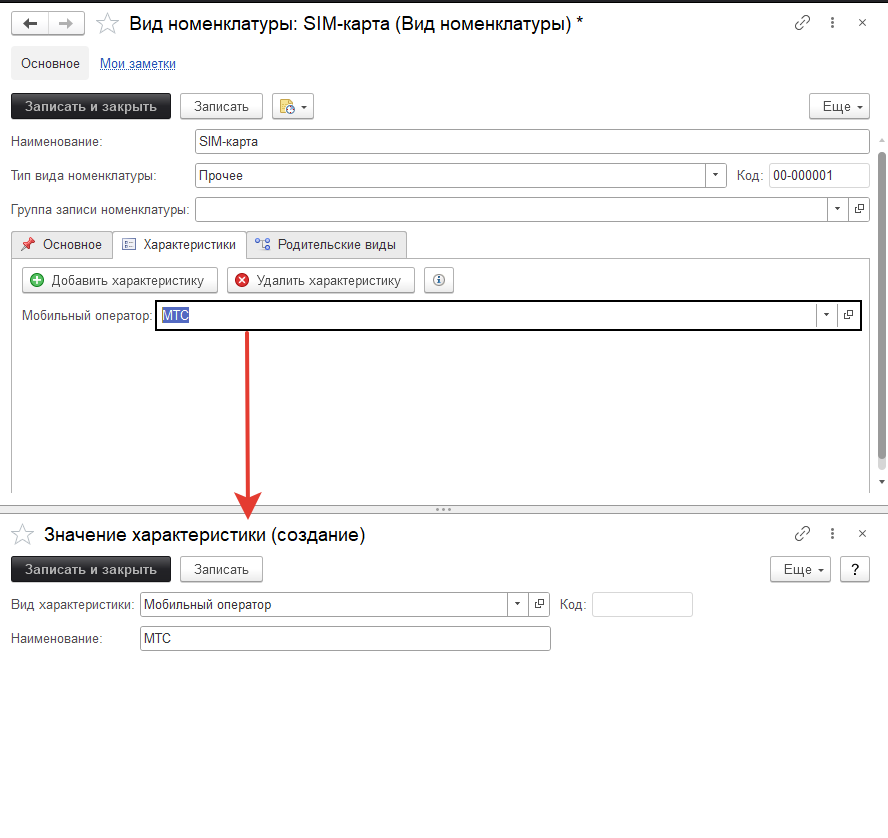
Task: Copy link to the nomenclature type form
Action: tap(801, 22)
